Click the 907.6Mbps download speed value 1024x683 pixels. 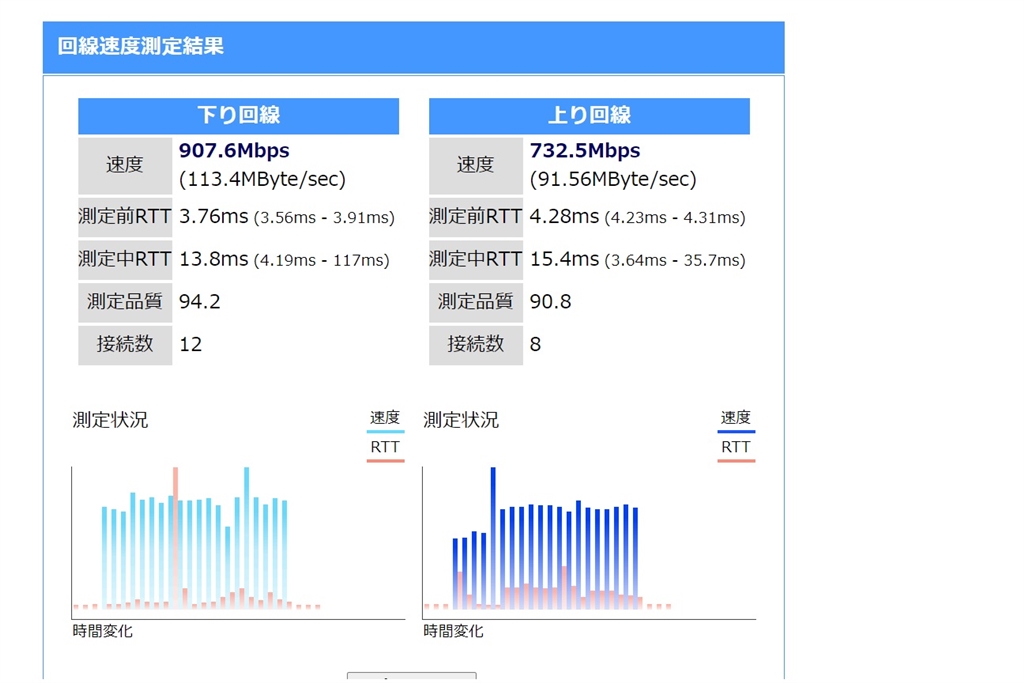234,151
